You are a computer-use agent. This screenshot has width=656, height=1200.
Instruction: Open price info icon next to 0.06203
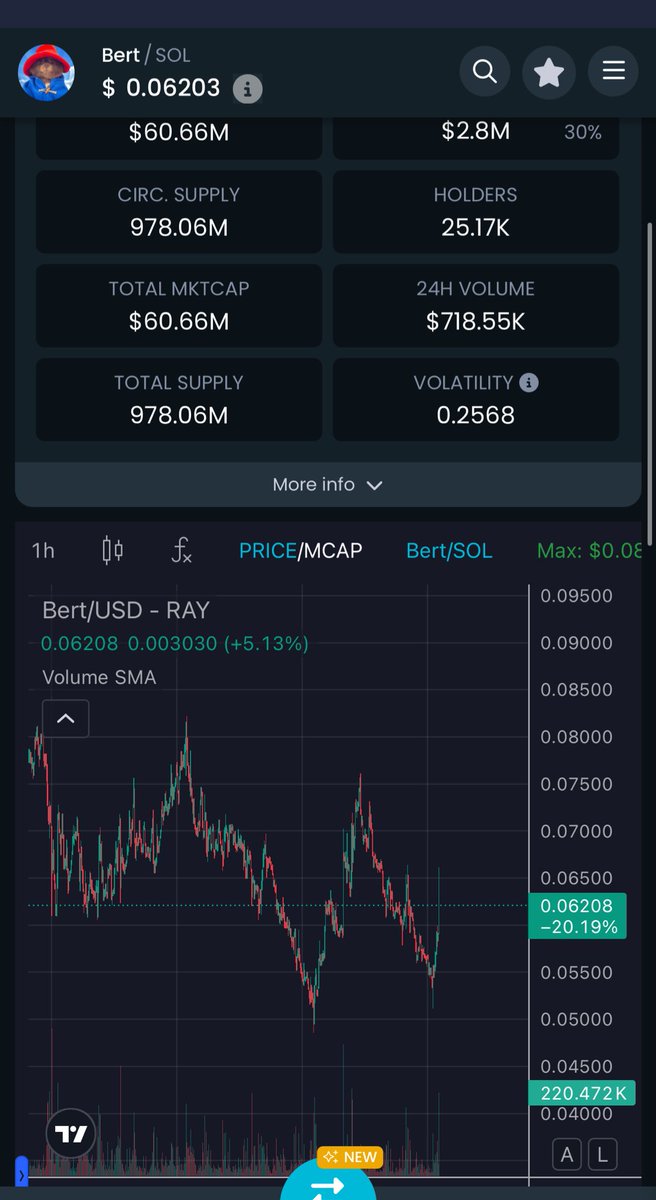pyautogui.click(x=247, y=89)
